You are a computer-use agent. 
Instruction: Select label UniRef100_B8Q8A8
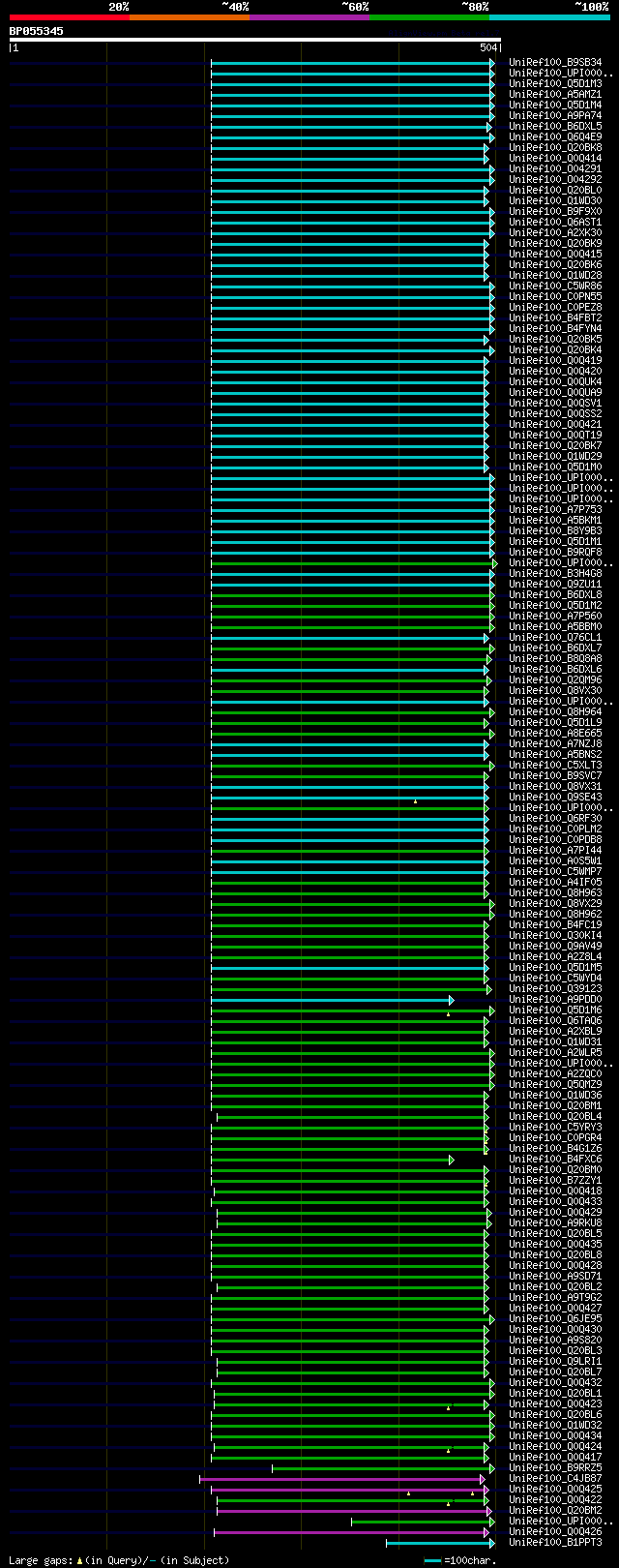pyautogui.click(x=555, y=659)
